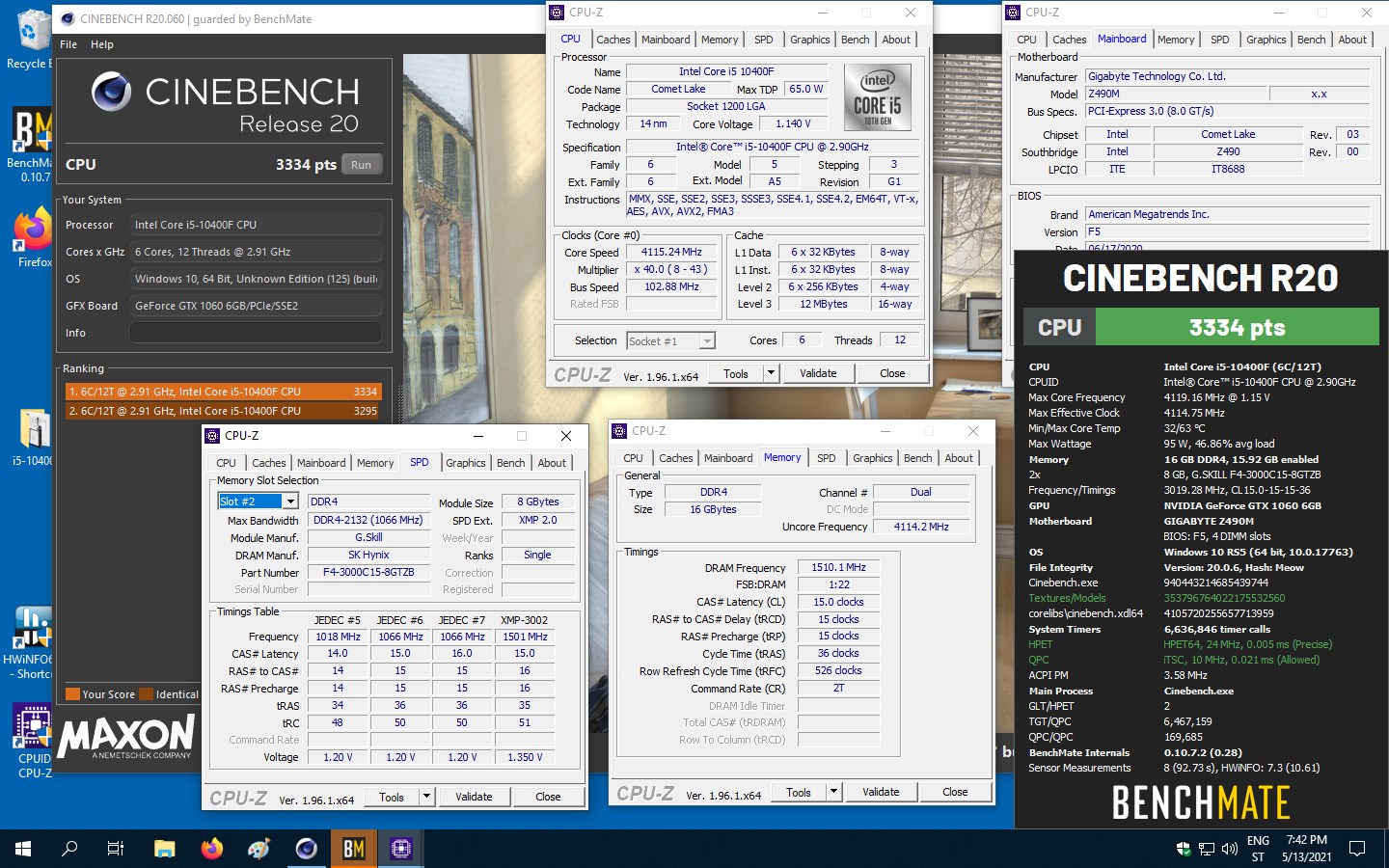Switch to Cinebench on the taskbar
The height and width of the screenshot is (868, 1389).
(x=306, y=849)
